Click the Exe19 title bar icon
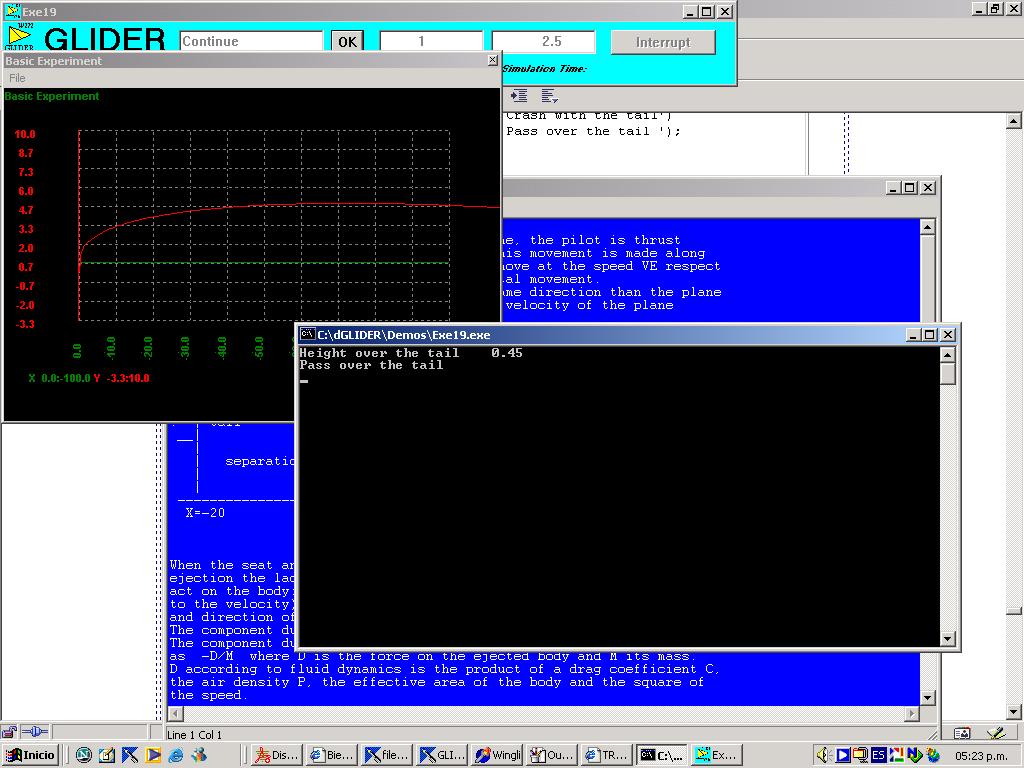 (x=12, y=11)
